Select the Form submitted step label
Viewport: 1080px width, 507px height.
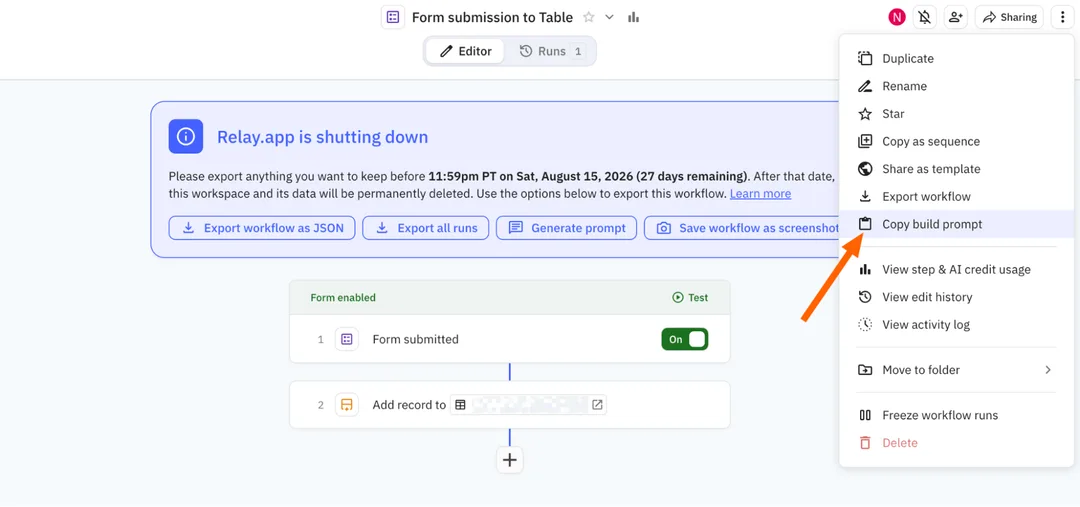click(x=415, y=339)
